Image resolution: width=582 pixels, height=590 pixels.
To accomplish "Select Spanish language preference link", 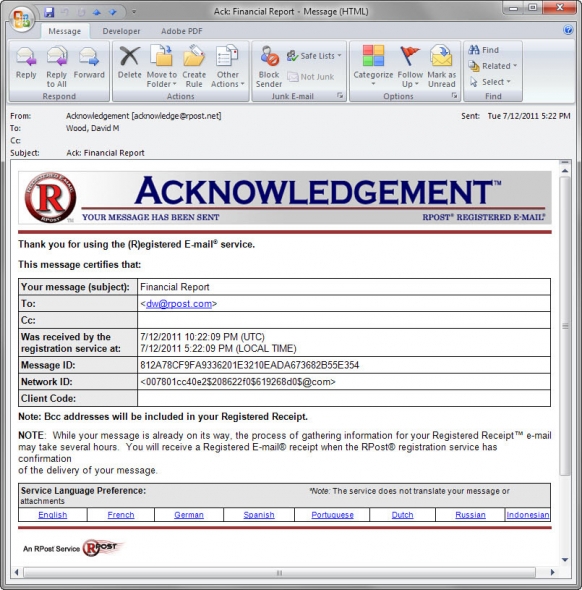I will (x=259, y=515).
